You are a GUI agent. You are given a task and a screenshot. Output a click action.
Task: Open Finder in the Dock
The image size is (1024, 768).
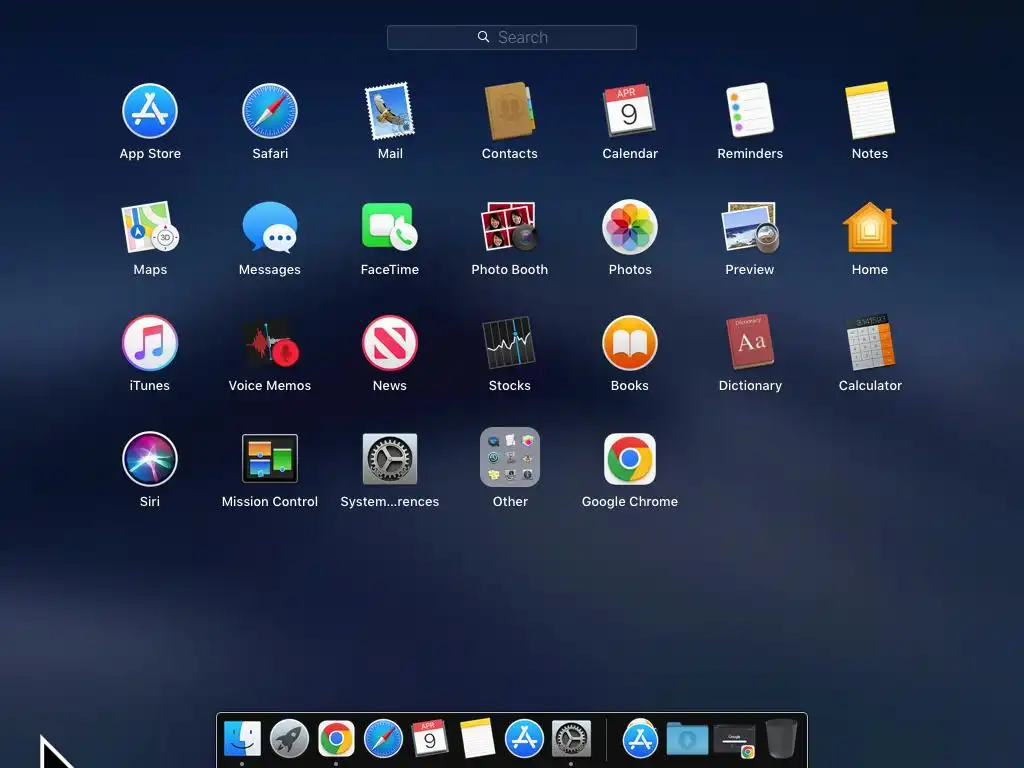[x=242, y=739]
